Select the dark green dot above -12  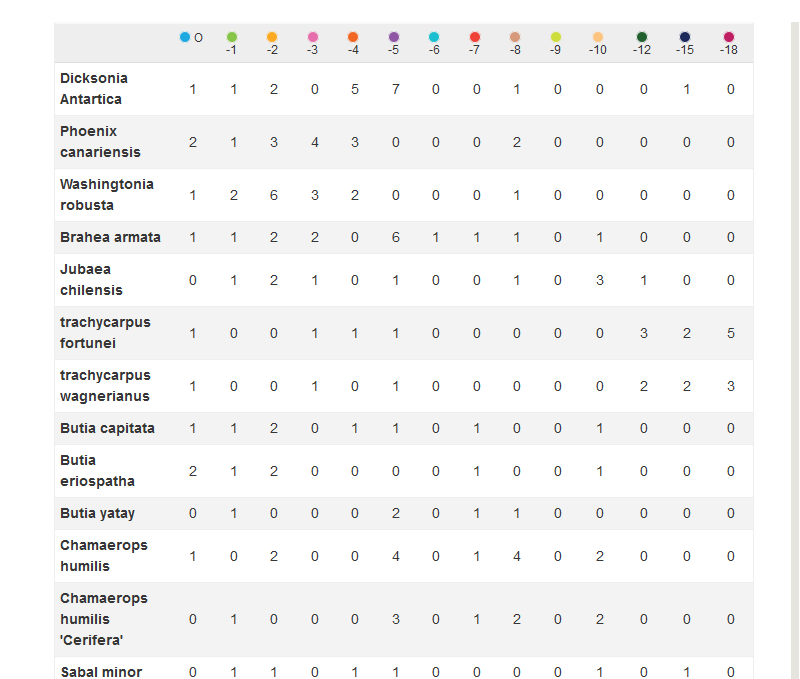(642, 37)
